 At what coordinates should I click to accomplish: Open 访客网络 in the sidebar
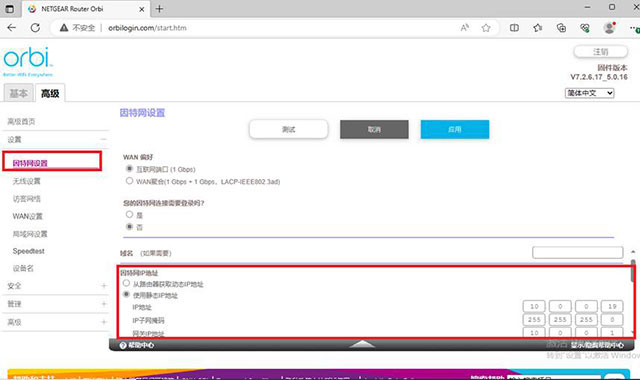coord(27,199)
